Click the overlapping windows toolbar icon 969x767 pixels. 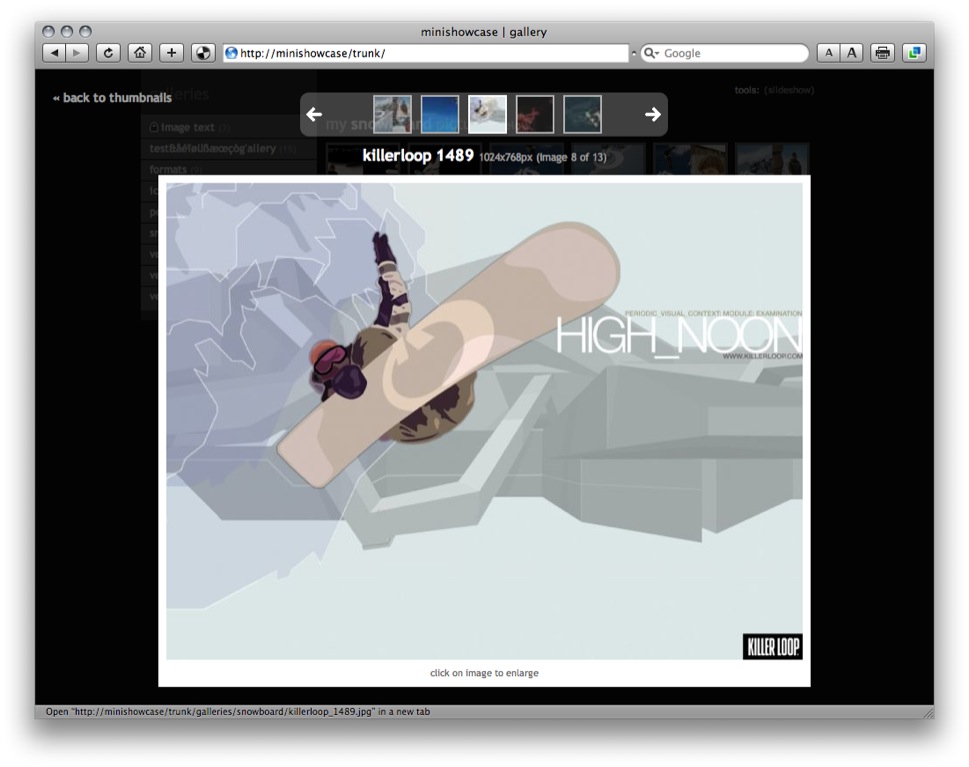(x=914, y=53)
